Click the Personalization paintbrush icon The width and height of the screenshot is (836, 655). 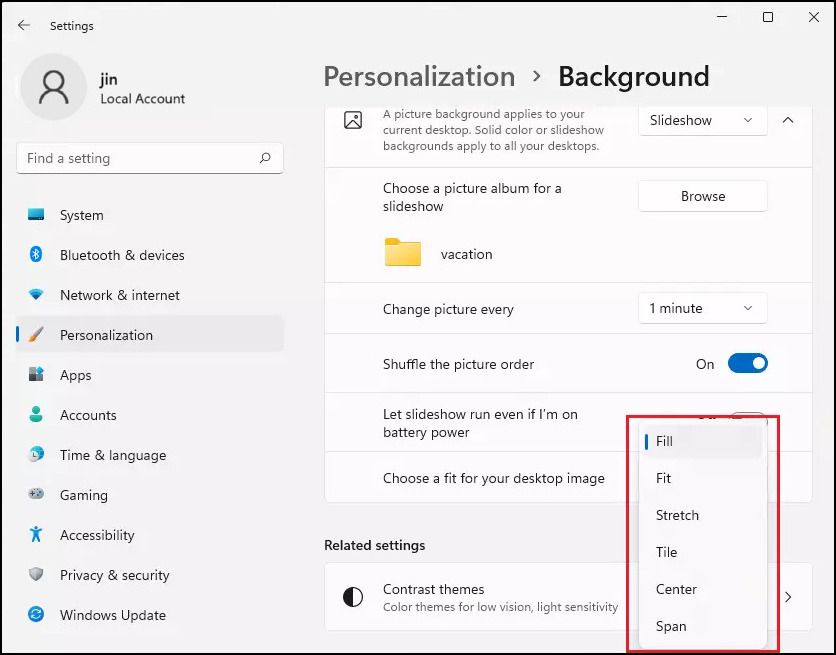[x=36, y=334]
